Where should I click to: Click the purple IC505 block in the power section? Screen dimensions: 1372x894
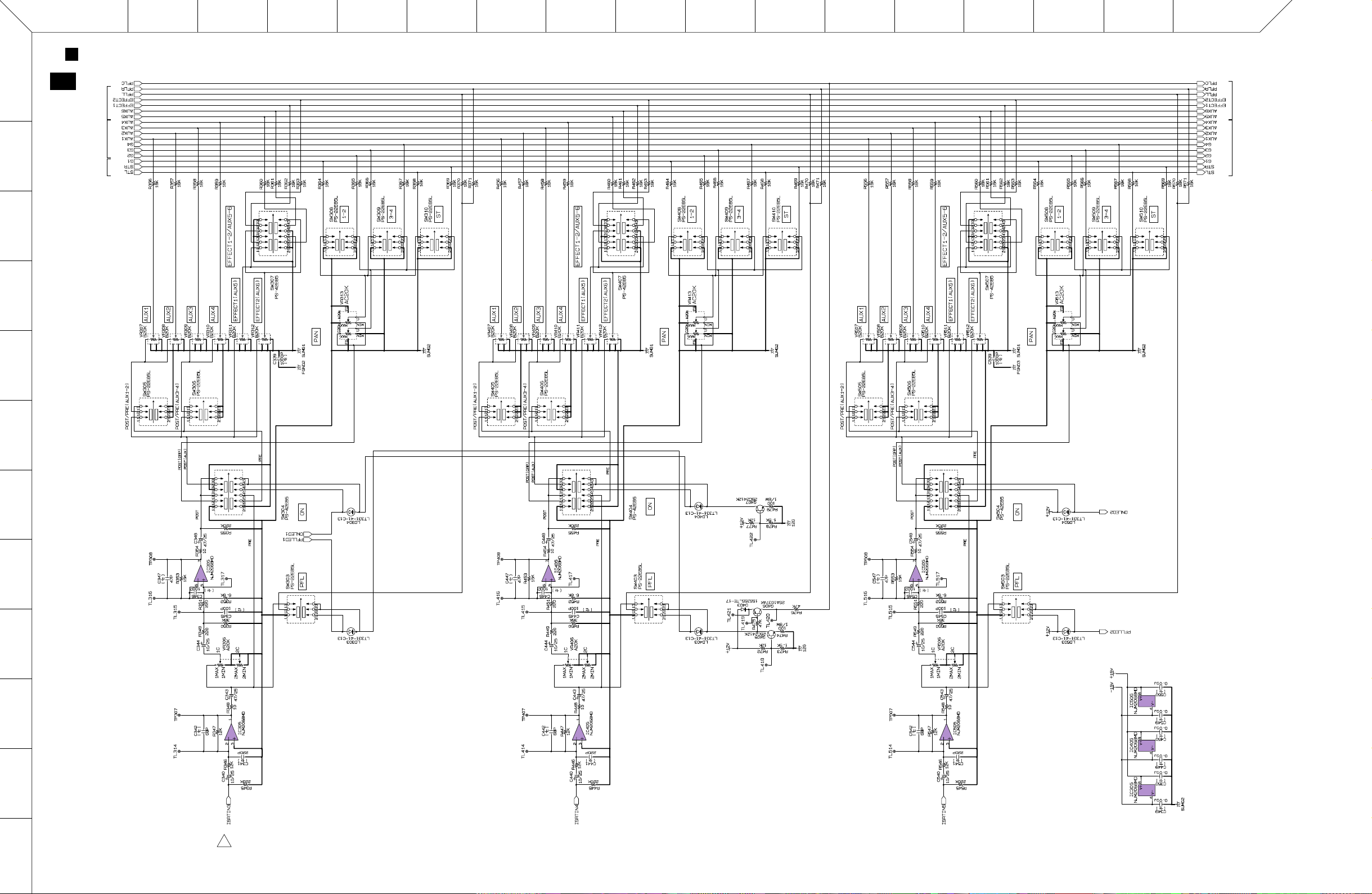click(x=1146, y=702)
